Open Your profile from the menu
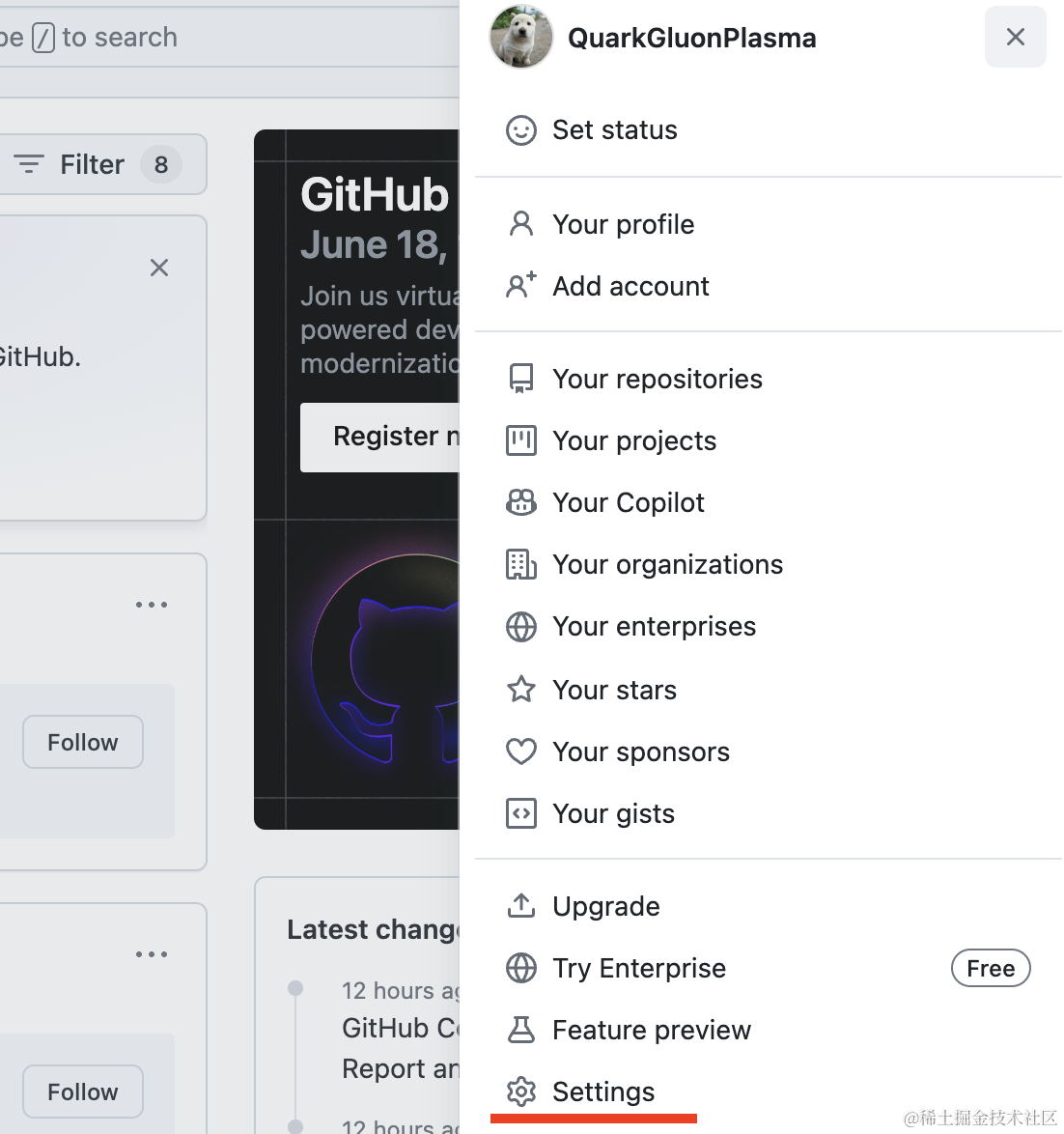Viewport: 1064px width, 1134px height. tap(623, 225)
